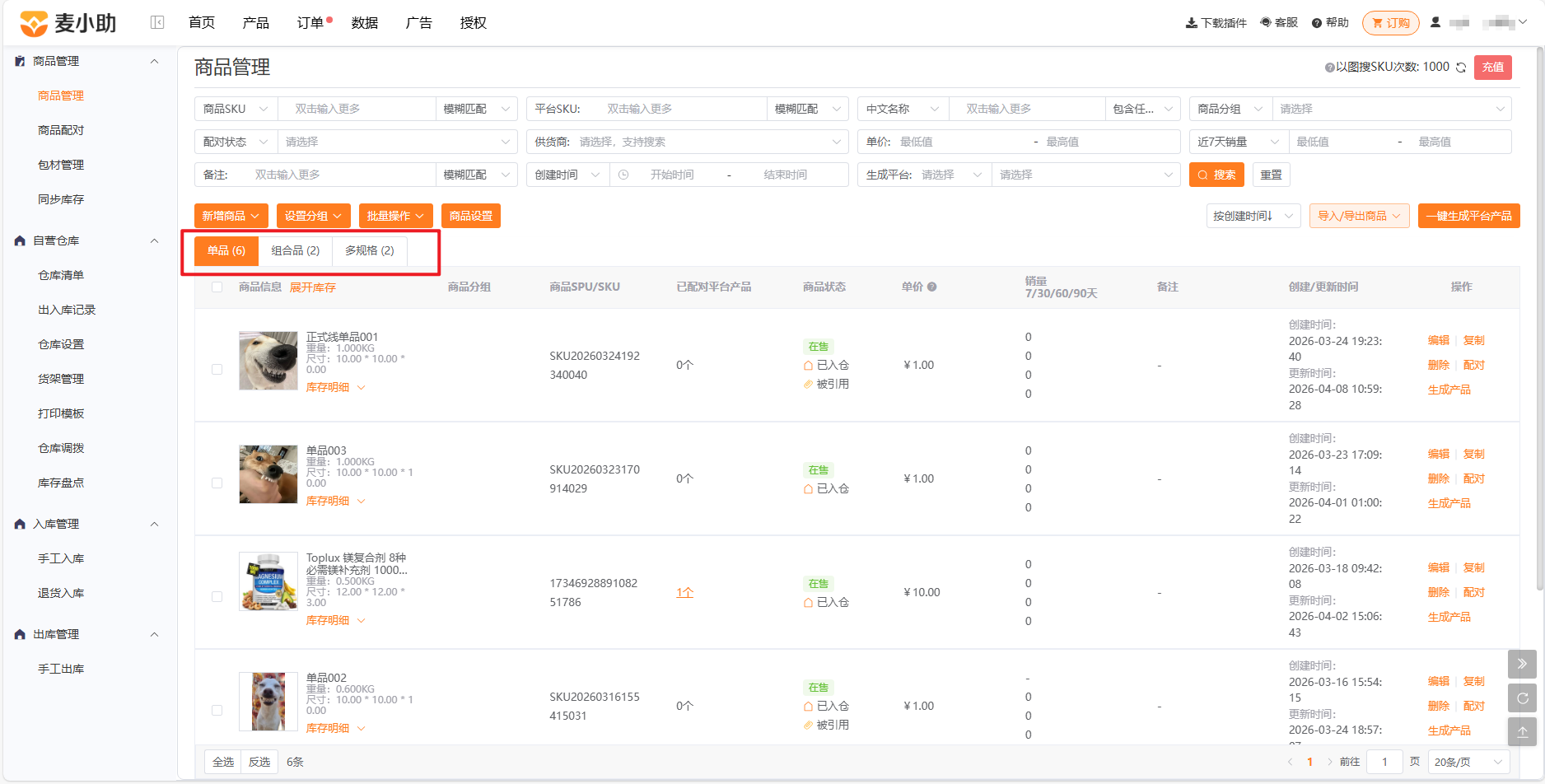The image size is (1545, 784).
Task: Switch to the 多规格 (2) tab
Action: coord(370,250)
